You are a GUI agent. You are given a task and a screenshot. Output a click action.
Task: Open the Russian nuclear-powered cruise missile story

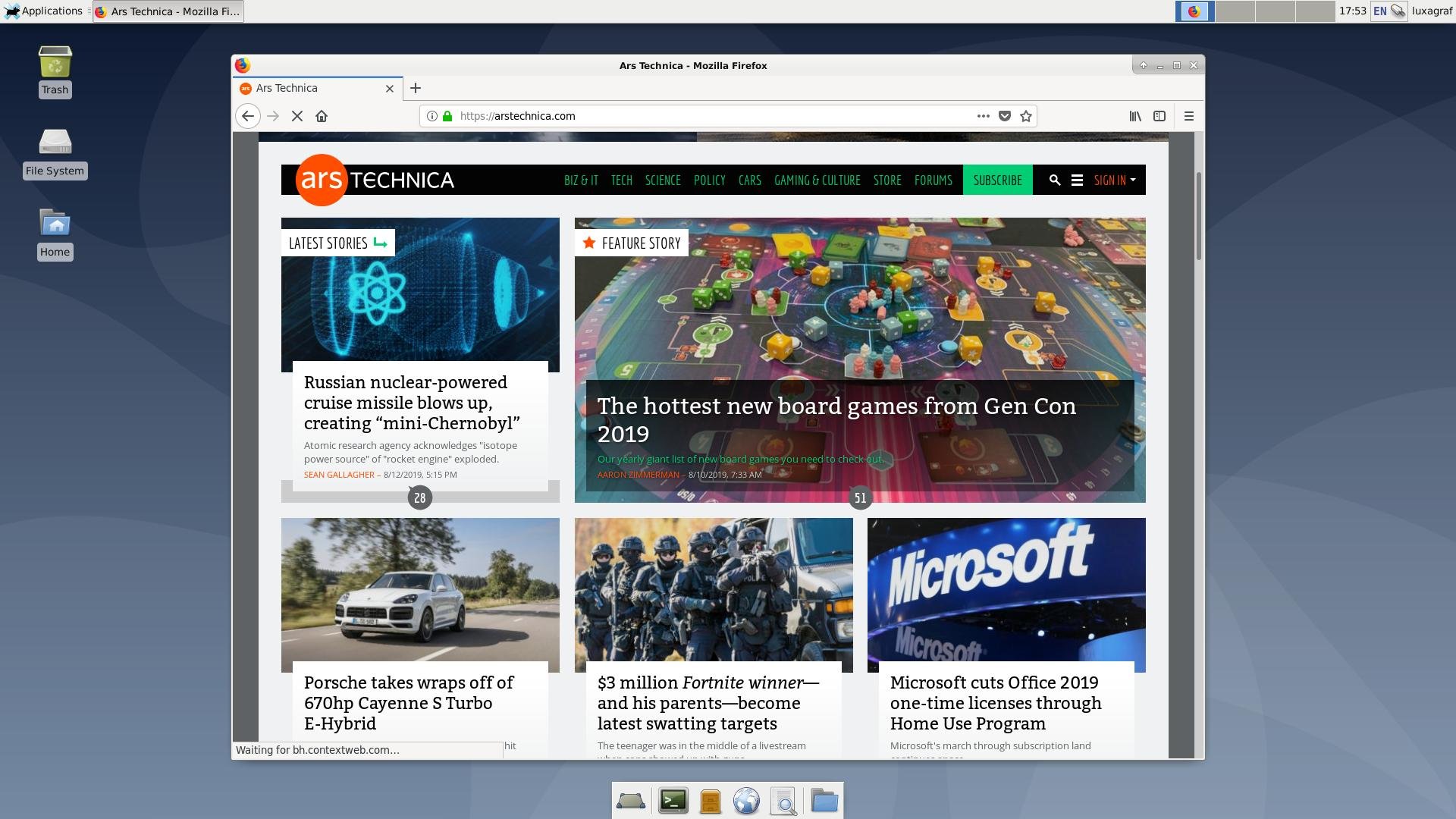coord(411,403)
